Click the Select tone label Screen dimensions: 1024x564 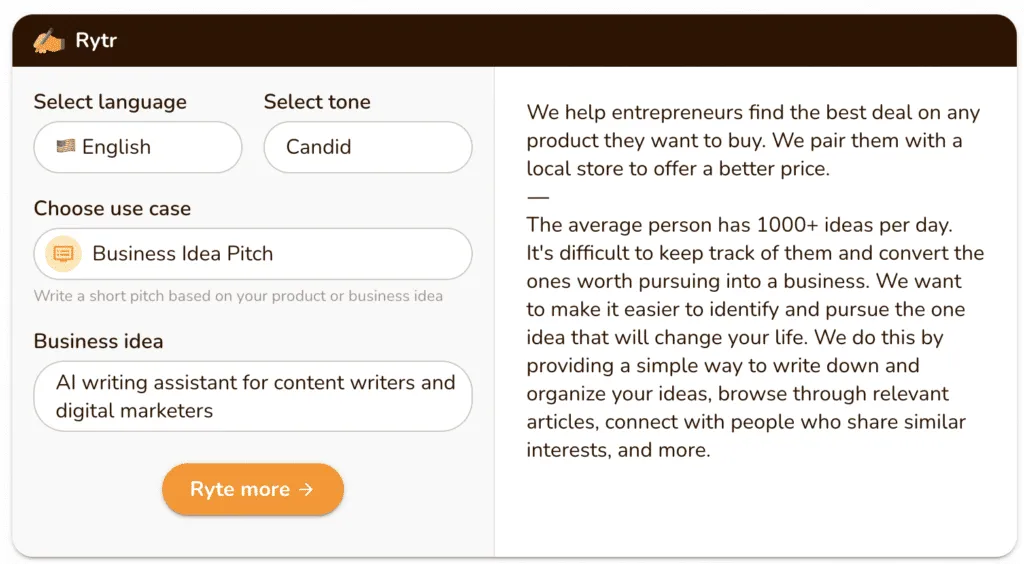(x=317, y=102)
